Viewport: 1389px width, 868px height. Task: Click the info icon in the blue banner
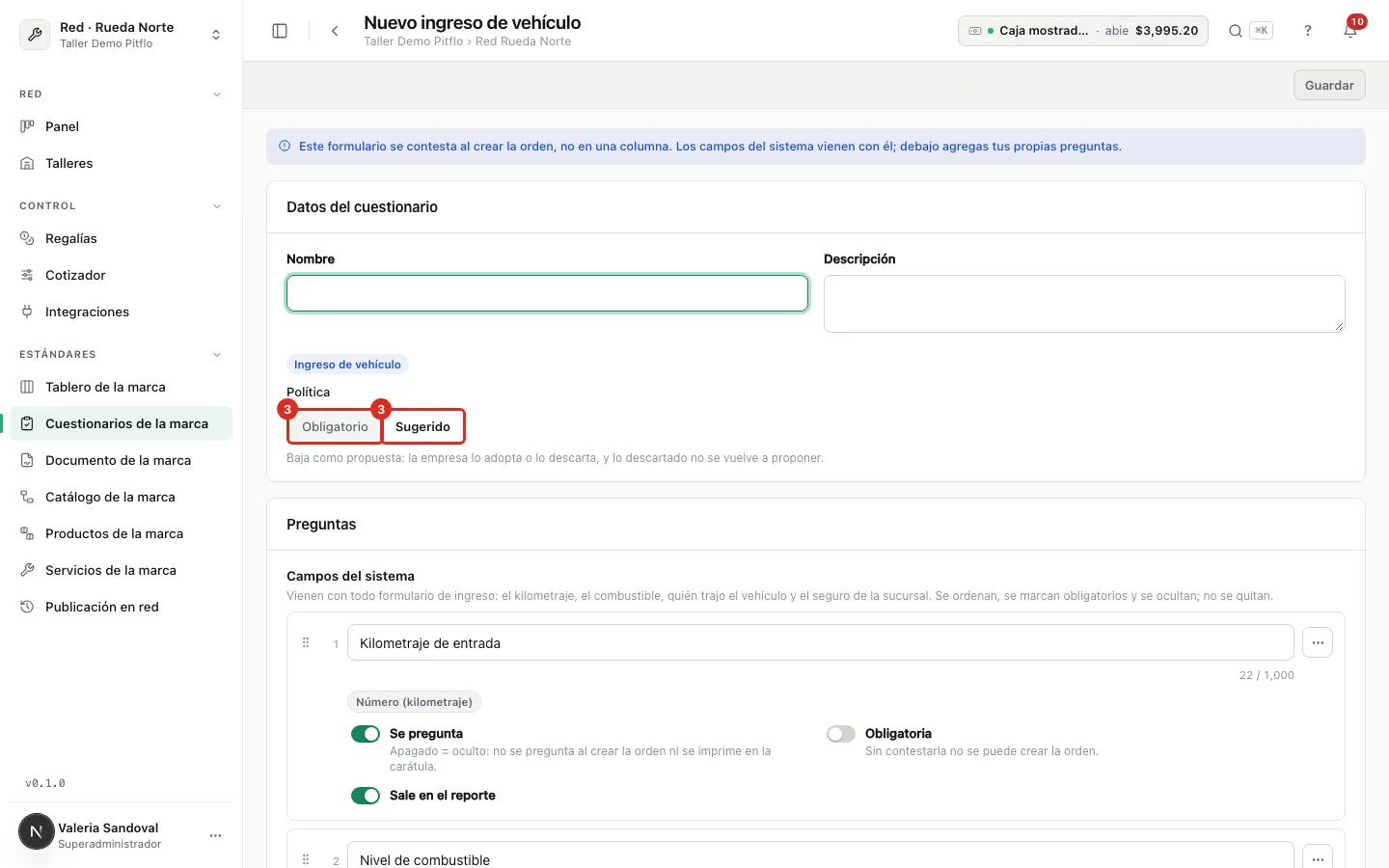(x=285, y=147)
